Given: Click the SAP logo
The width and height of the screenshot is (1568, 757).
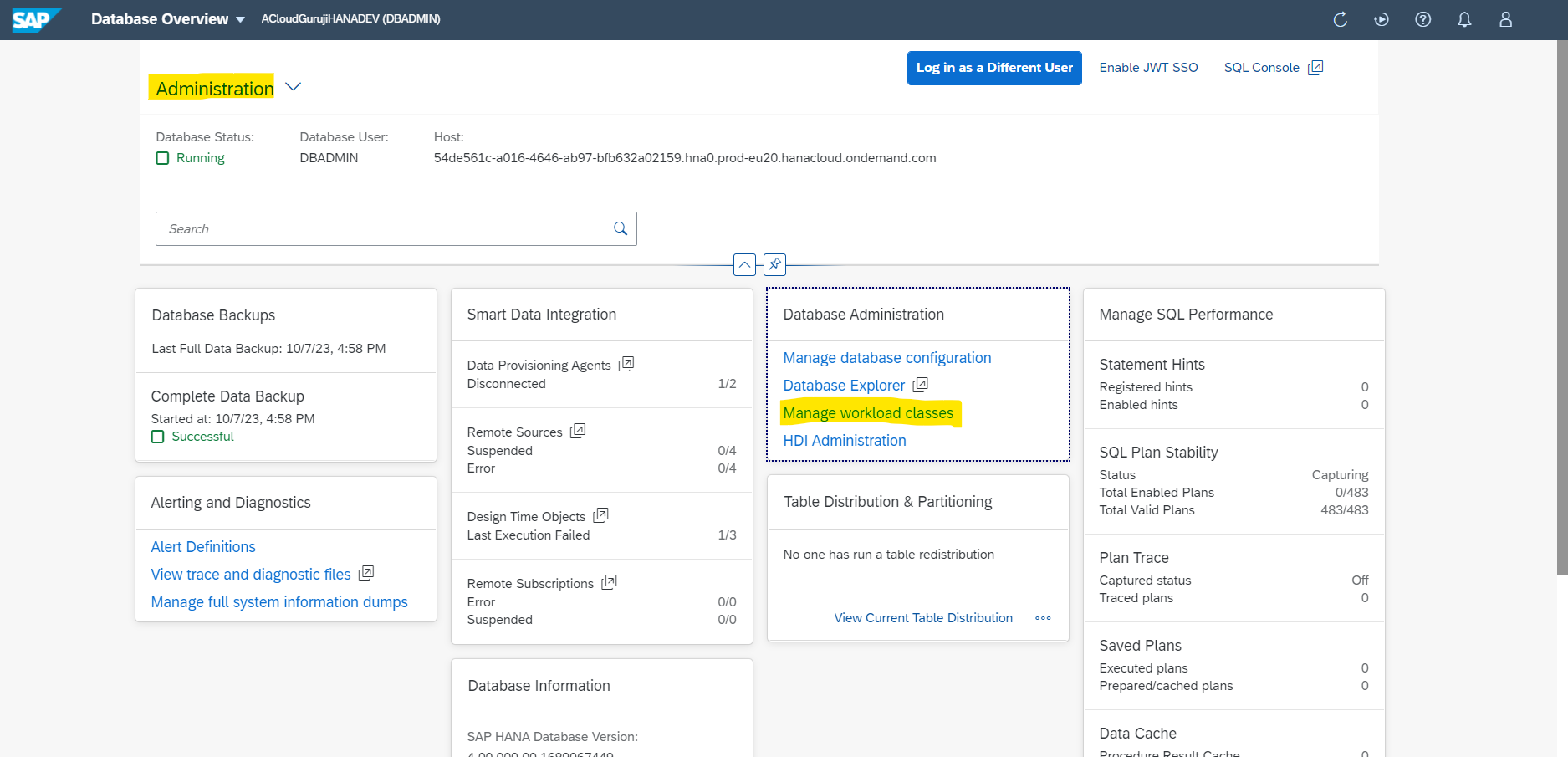Looking at the screenshot, I should pyautogui.click(x=35, y=19).
